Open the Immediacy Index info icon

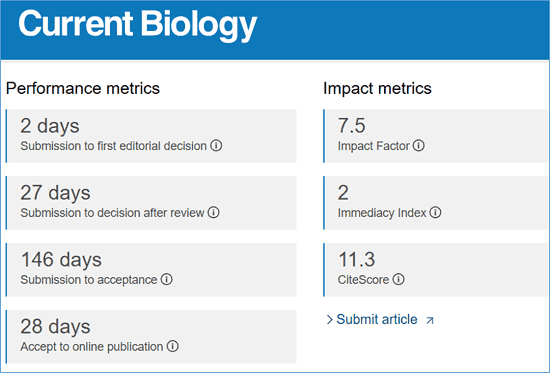coord(435,212)
